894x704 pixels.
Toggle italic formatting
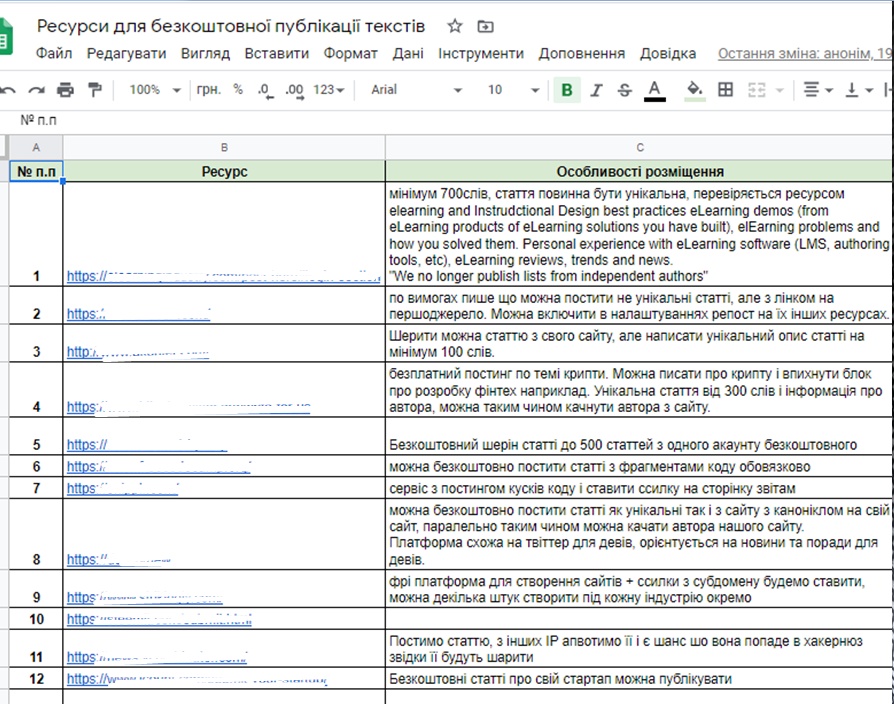pos(596,89)
